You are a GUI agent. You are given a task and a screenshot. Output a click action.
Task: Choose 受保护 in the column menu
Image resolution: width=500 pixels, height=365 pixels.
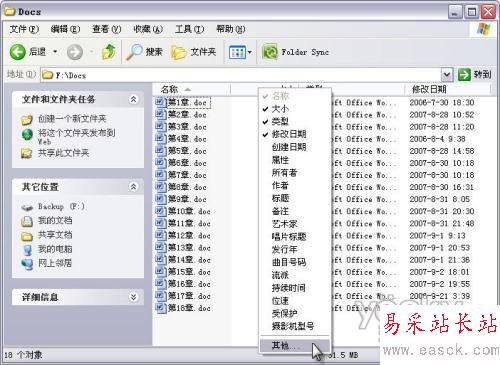click(295, 313)
